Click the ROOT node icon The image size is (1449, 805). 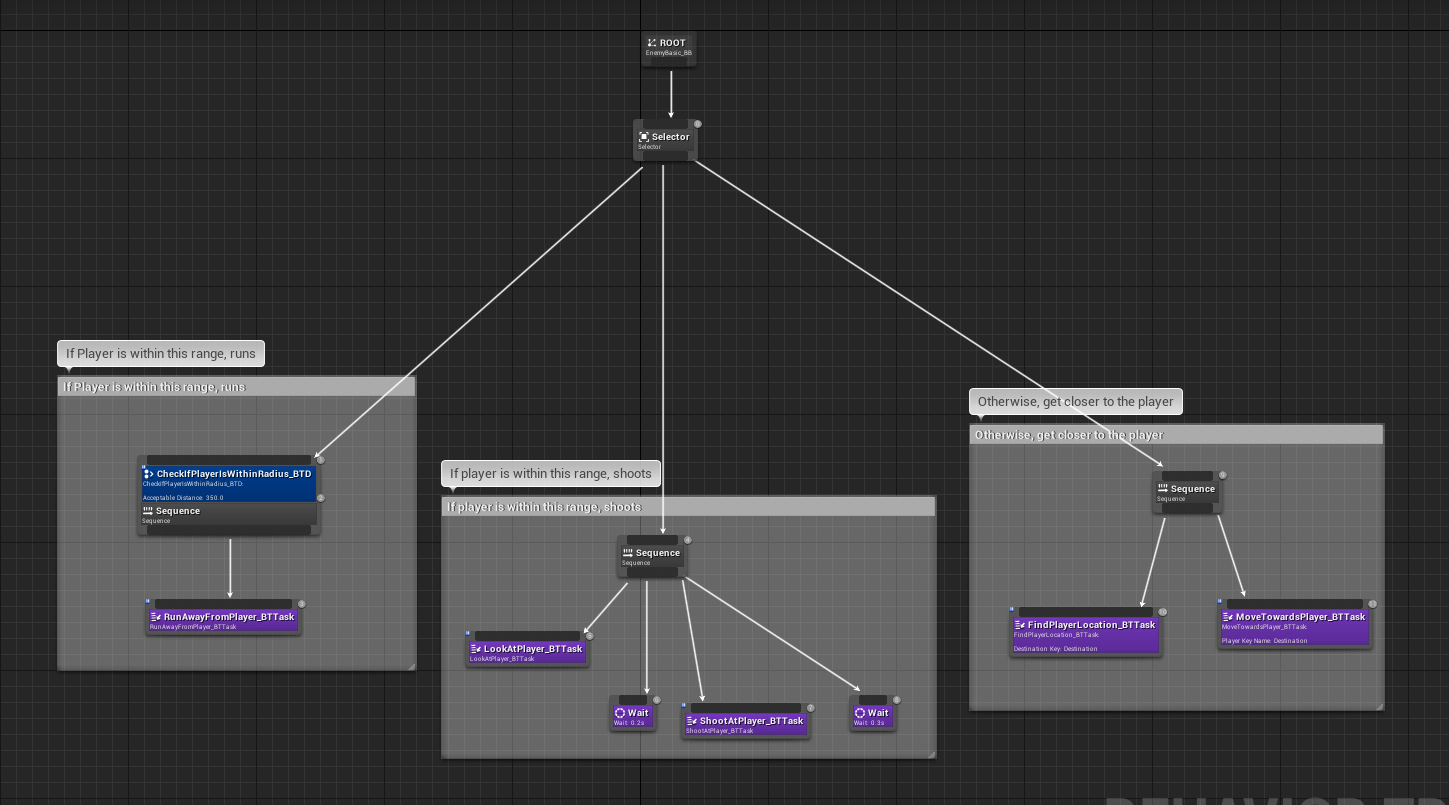tap(651, 43)
